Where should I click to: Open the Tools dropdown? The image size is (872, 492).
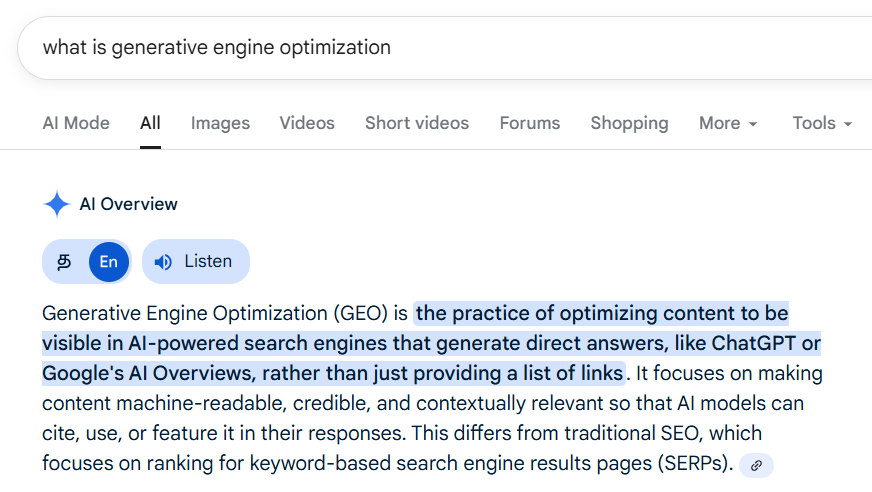click(821, 123)
